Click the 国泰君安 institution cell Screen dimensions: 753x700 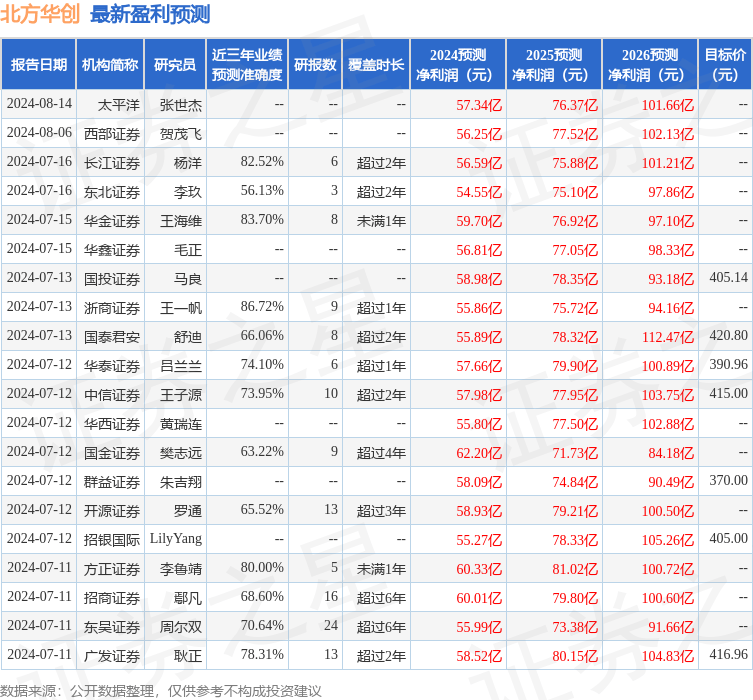[x=112, y=337]
